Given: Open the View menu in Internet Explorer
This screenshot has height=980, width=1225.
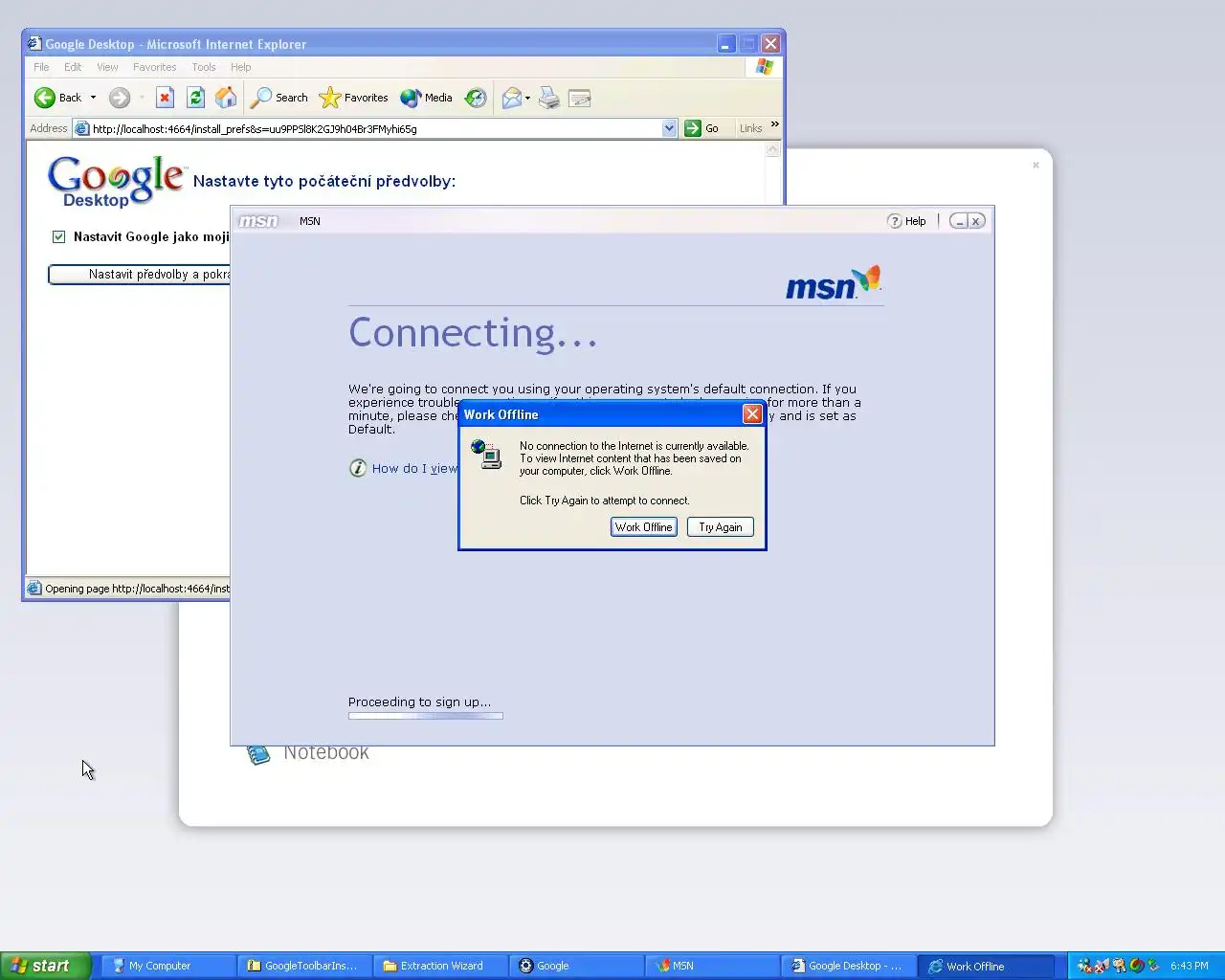Looking at the screenshot, I should [x=107, y=67].
